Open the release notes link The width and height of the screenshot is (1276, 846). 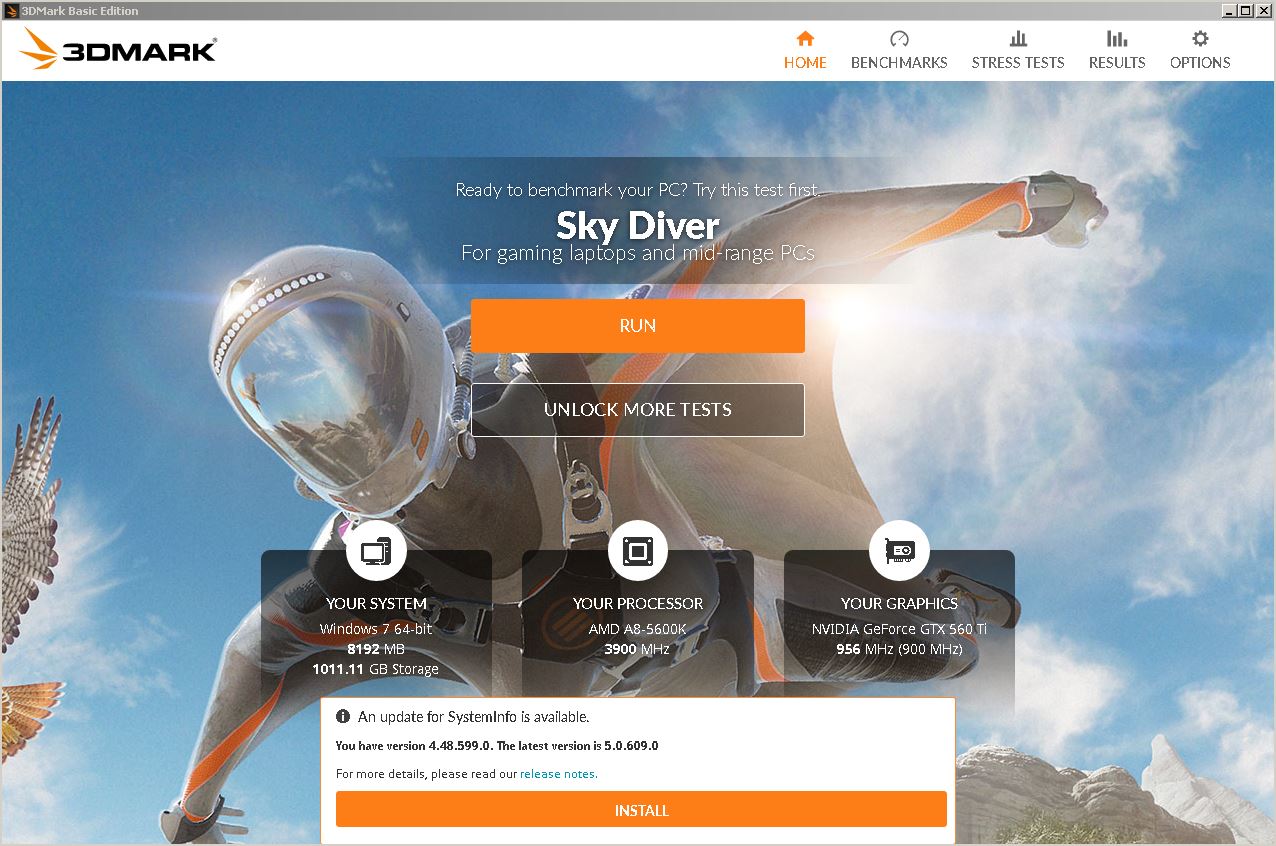coord(558,774)
